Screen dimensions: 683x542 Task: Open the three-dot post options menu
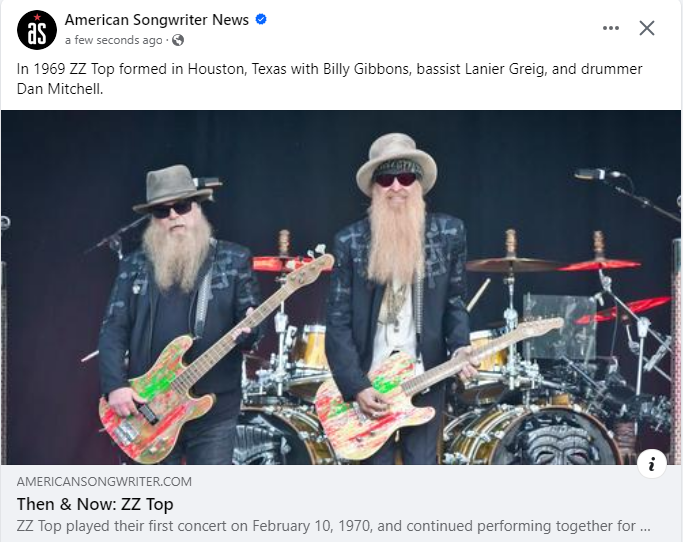coord(611,28)
